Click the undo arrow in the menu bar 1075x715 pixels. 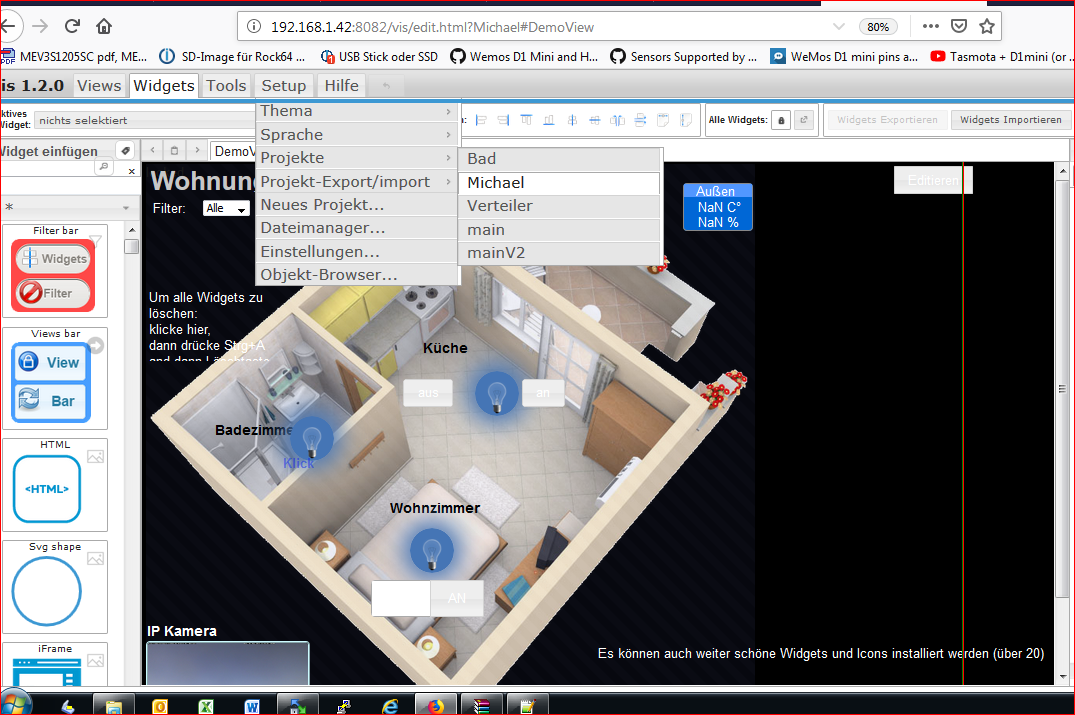[x=386, y=86]
